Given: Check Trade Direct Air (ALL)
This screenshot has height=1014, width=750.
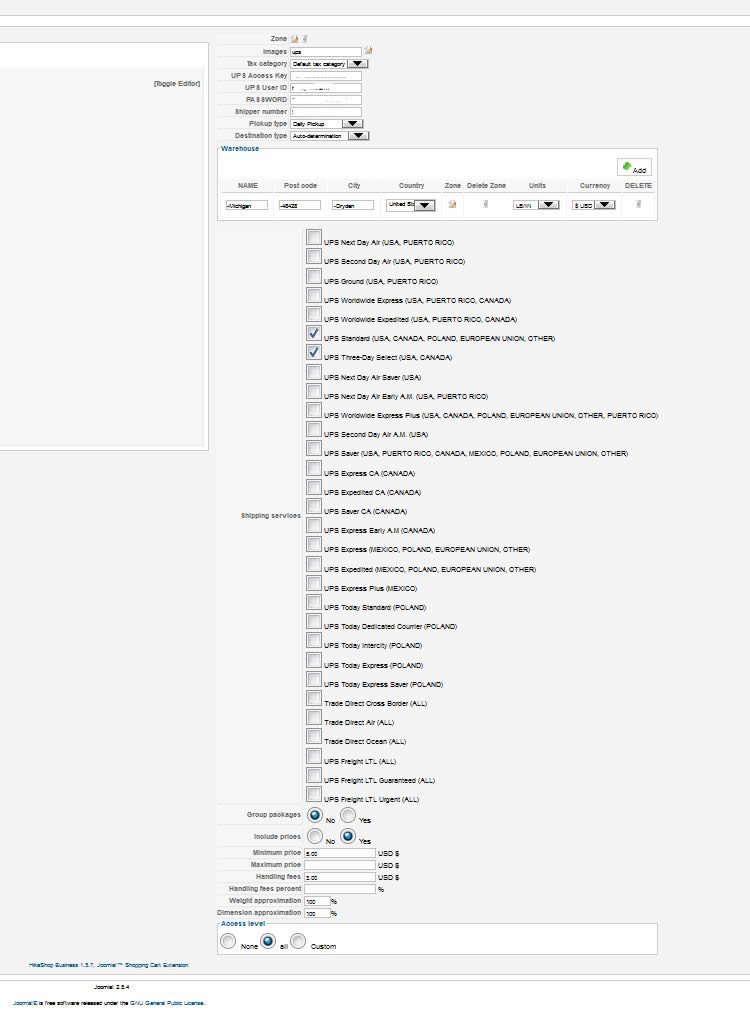Looking at the screenshot, I should click(x=314, y=717).
